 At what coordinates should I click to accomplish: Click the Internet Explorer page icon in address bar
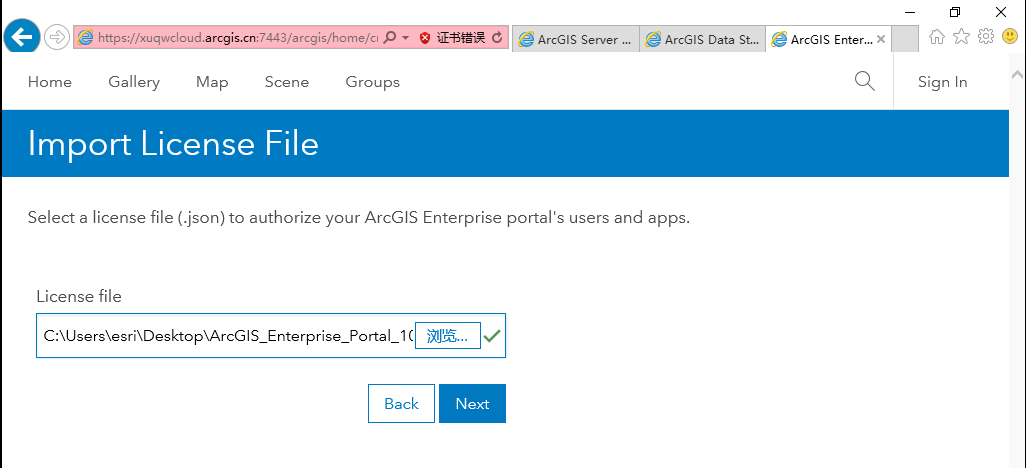pos(86,38)
